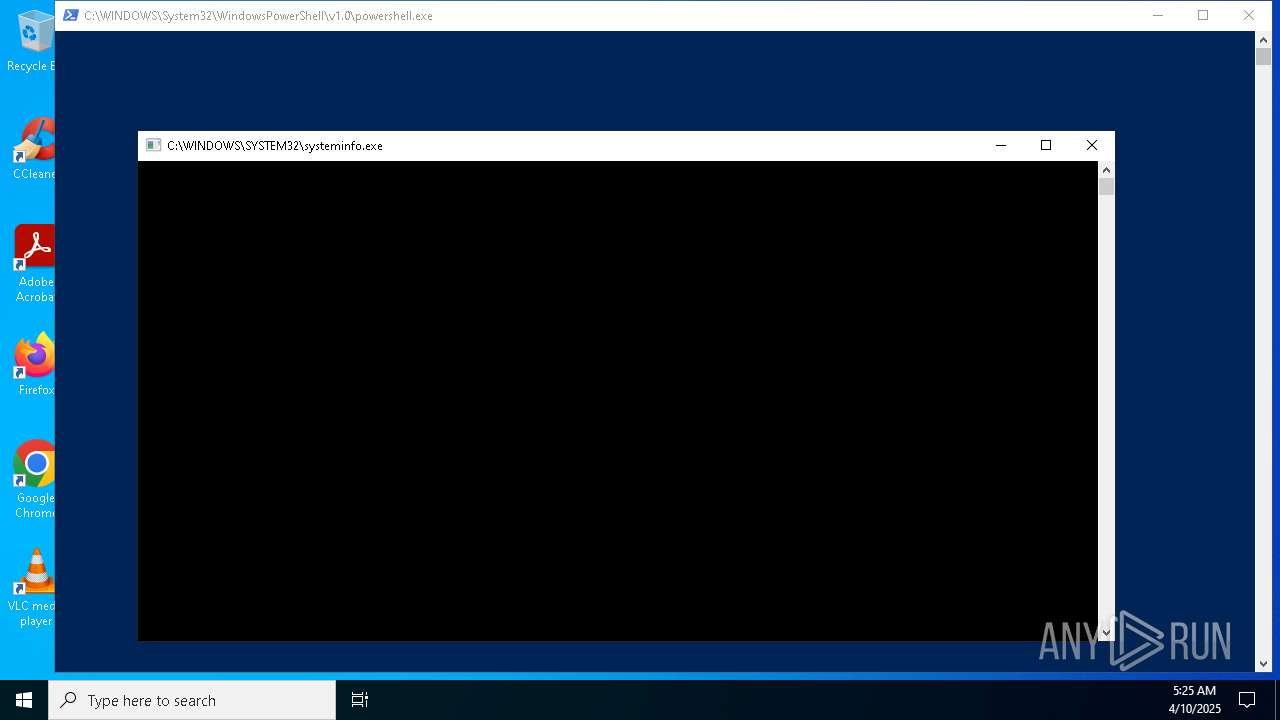Maximize the PowerShell window
The height and width of the screenshot is (720, 1280).
point(1203,15)
